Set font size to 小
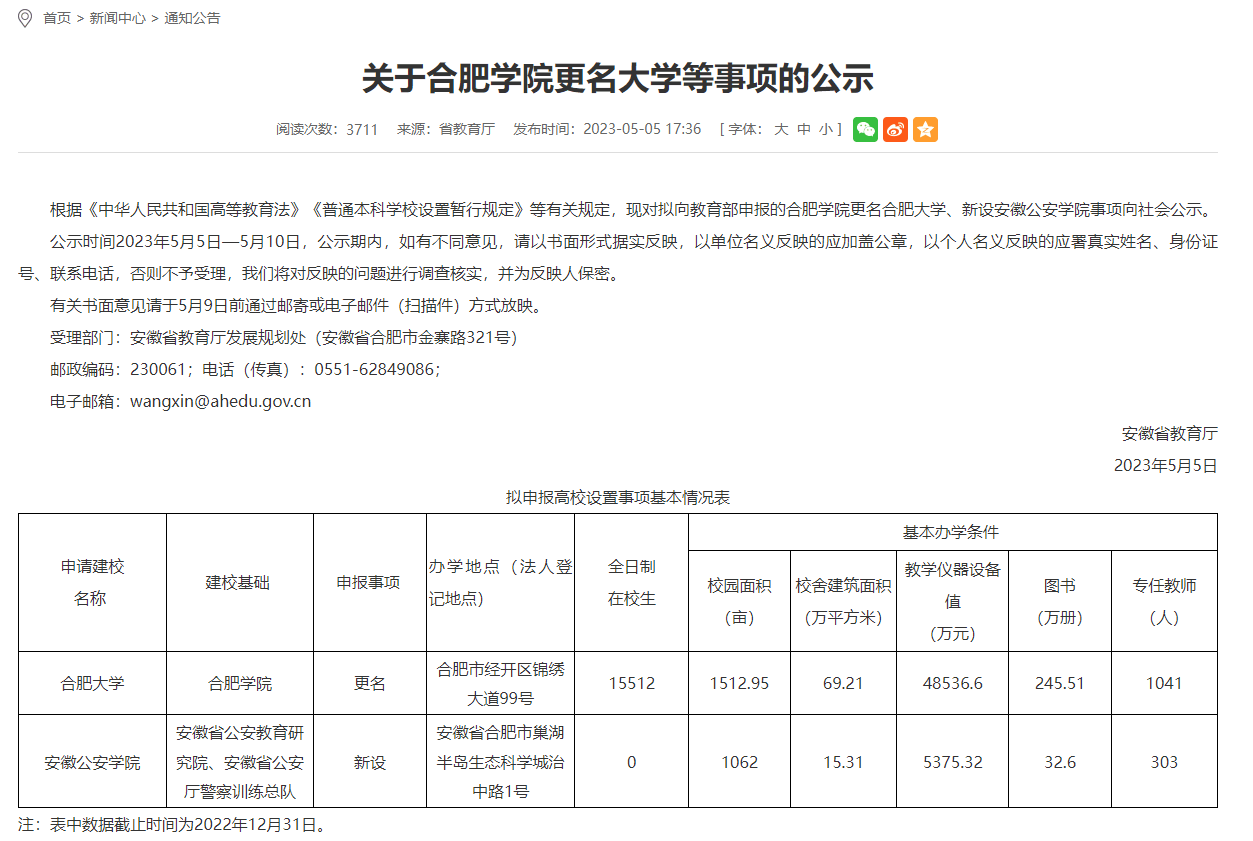Screen dimensions: 1253x841 click(825, 129)
